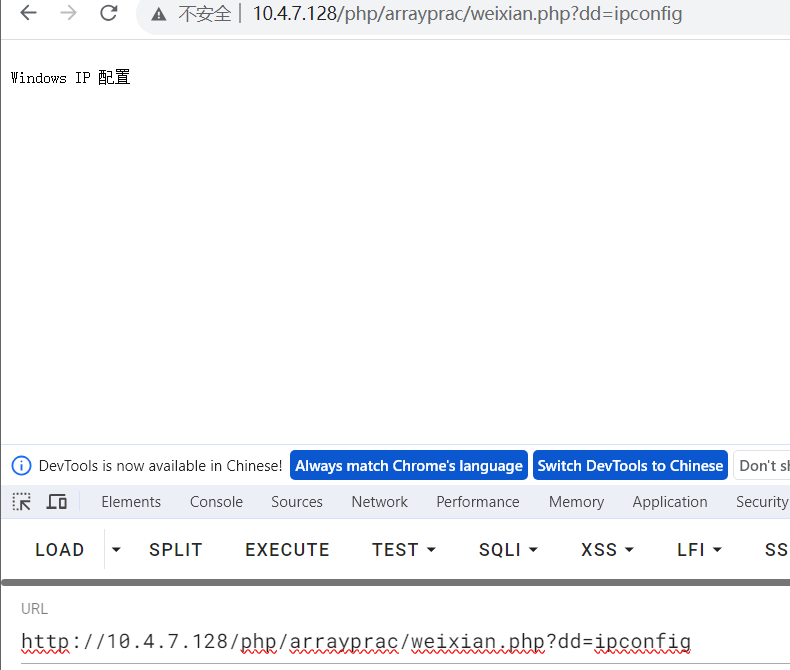
Task: Open the DevTools info notice icon
Action: pos(21,465)
